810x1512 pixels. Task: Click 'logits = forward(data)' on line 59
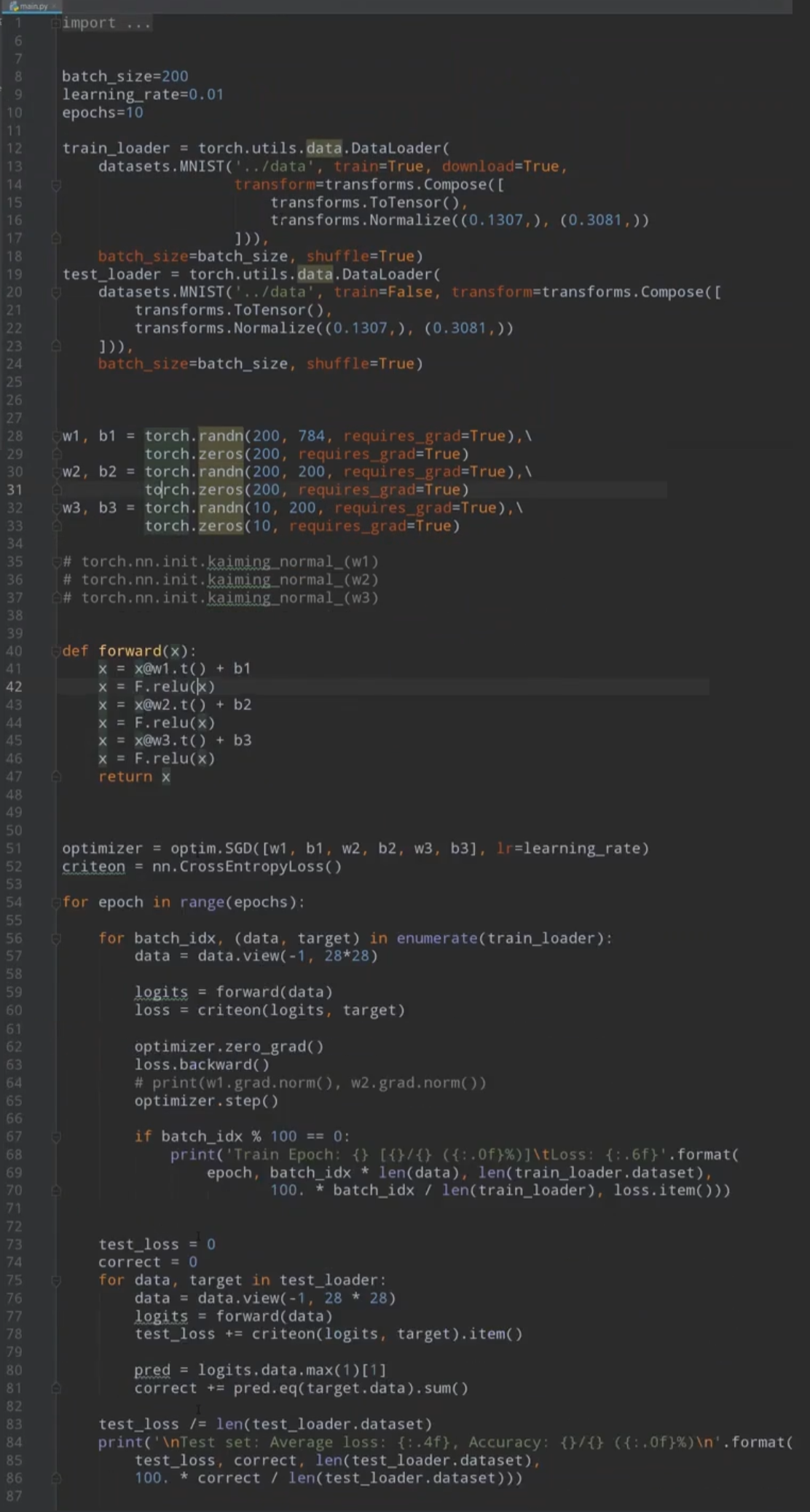coord(233,993)
